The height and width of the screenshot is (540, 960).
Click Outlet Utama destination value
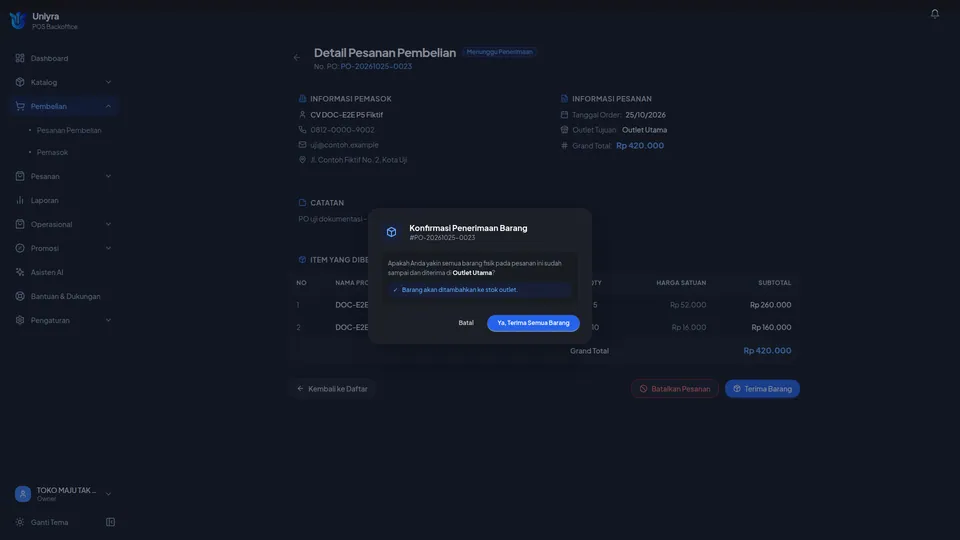[644, 130]
